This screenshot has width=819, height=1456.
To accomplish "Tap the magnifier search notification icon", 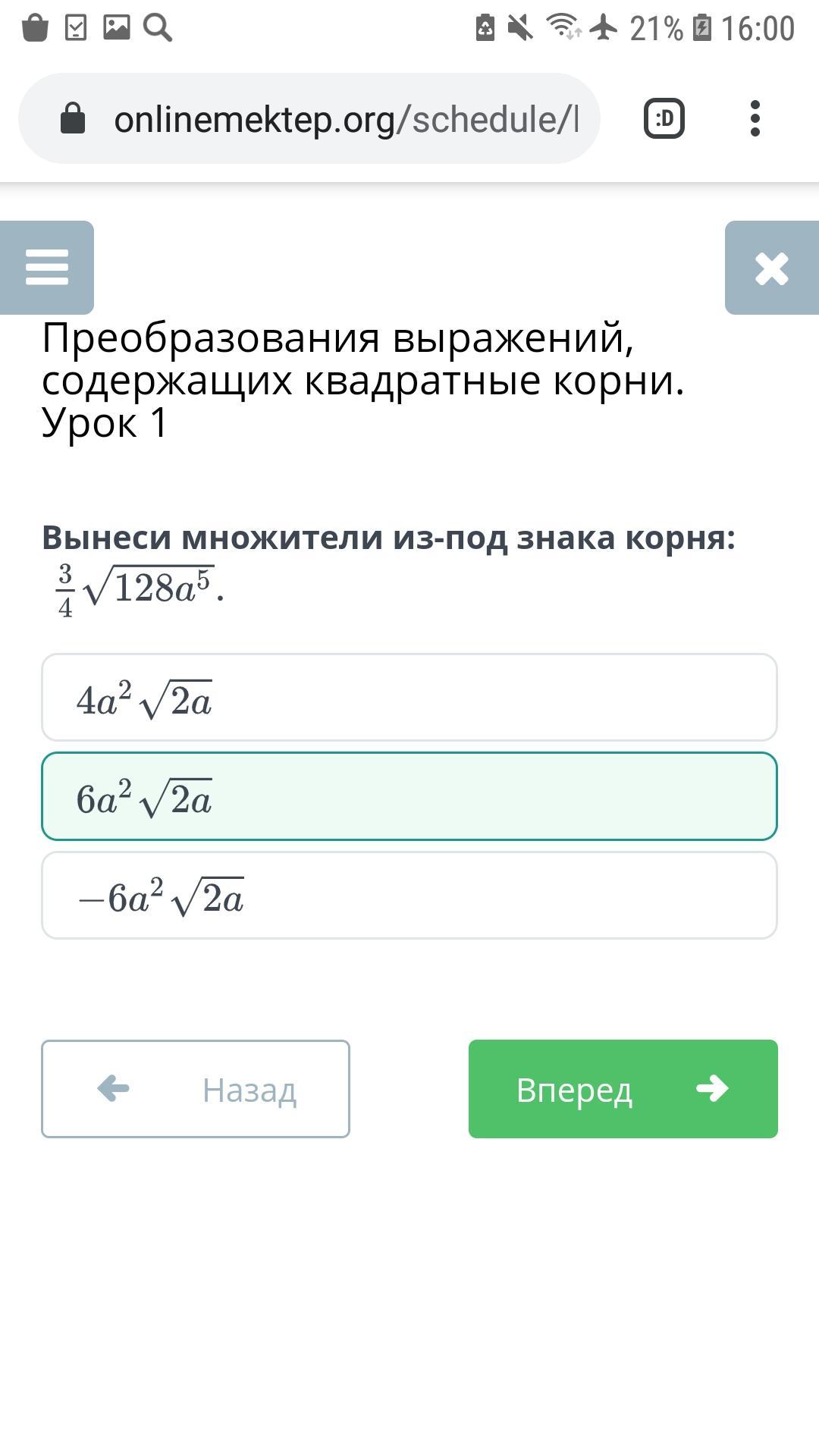I will coord(158,28).
